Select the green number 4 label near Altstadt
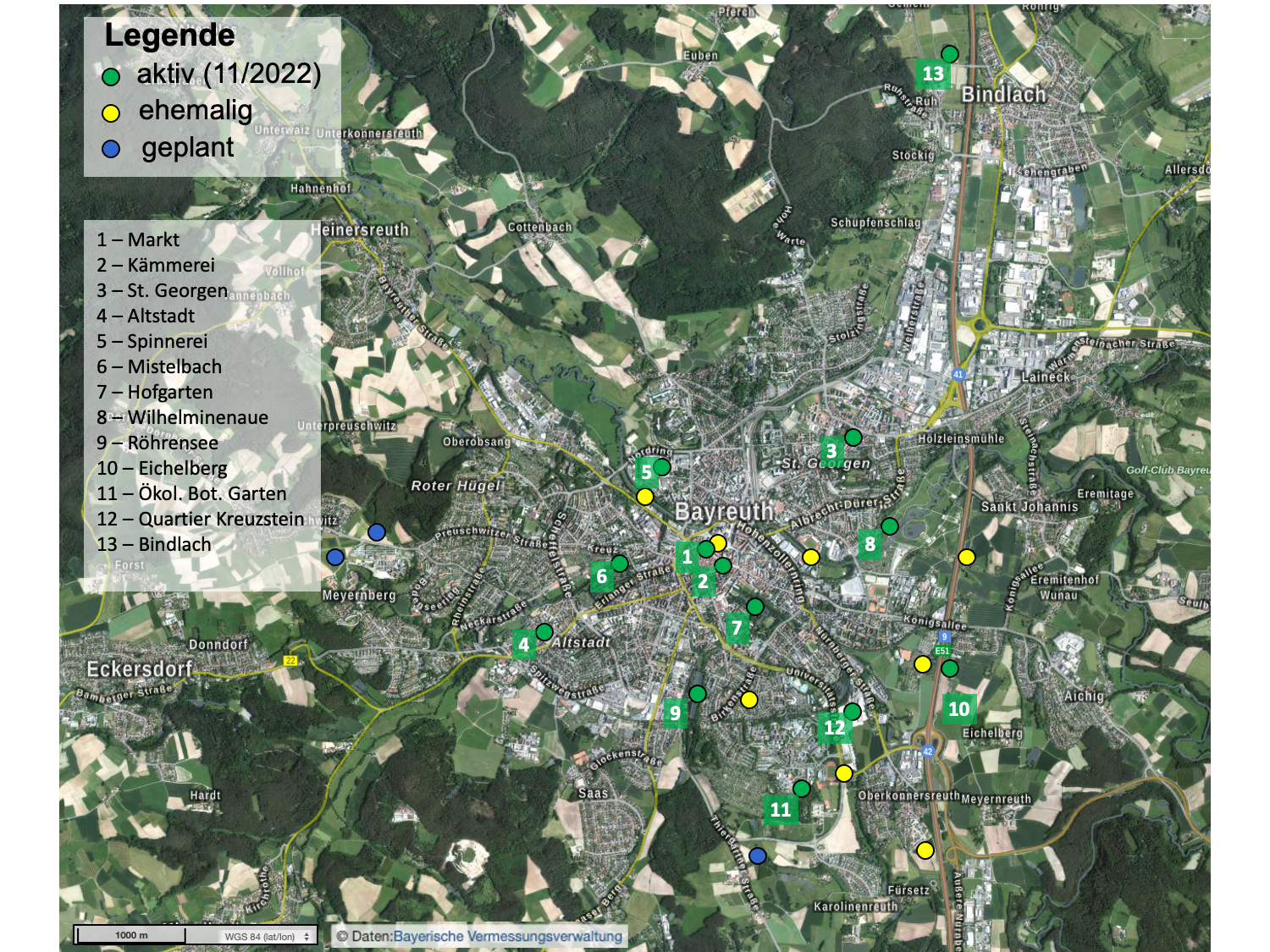The height and width of the screenshot is (952, 1270). pos(523,645)
